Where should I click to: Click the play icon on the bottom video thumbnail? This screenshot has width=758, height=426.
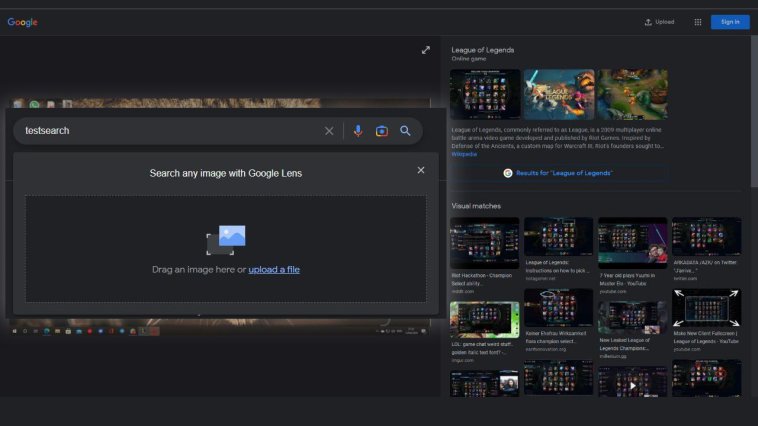[x=632, y=385]
